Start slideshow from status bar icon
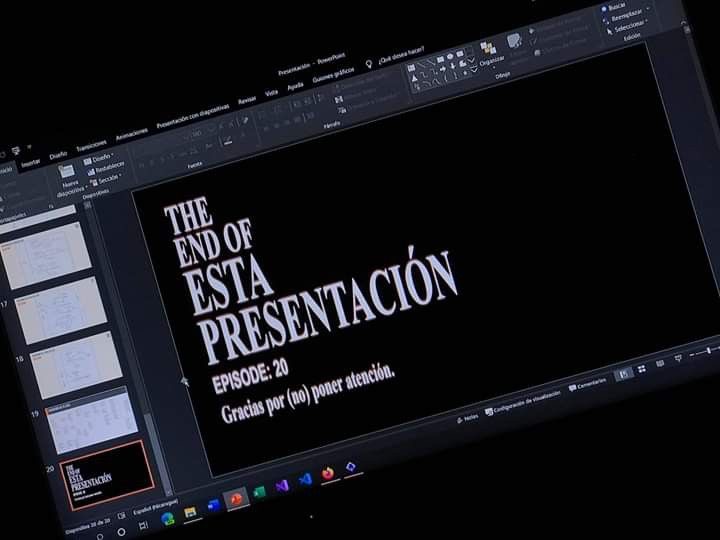Screen dimensions: 720x540 coord(678,358)
